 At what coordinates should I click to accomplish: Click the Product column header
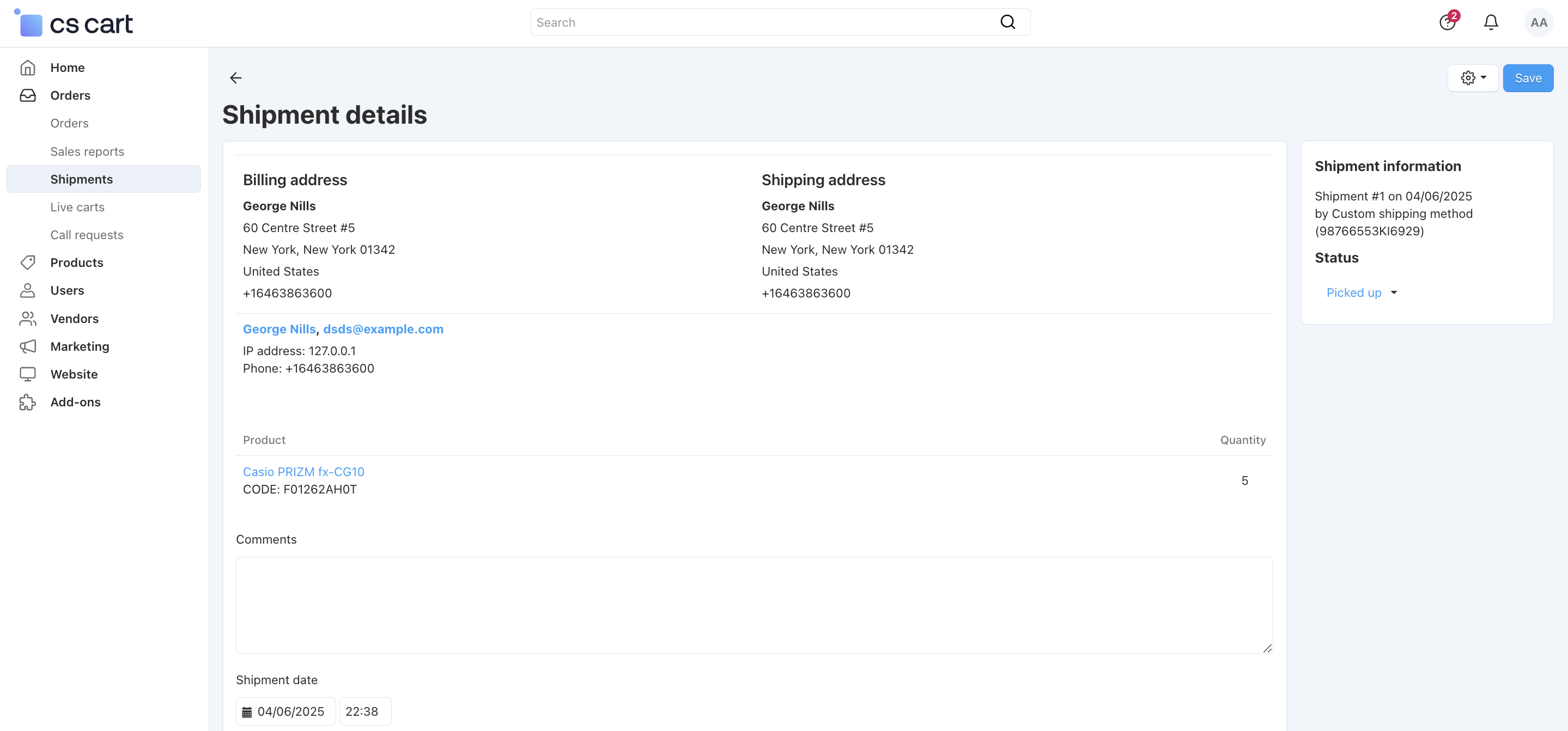264,440
